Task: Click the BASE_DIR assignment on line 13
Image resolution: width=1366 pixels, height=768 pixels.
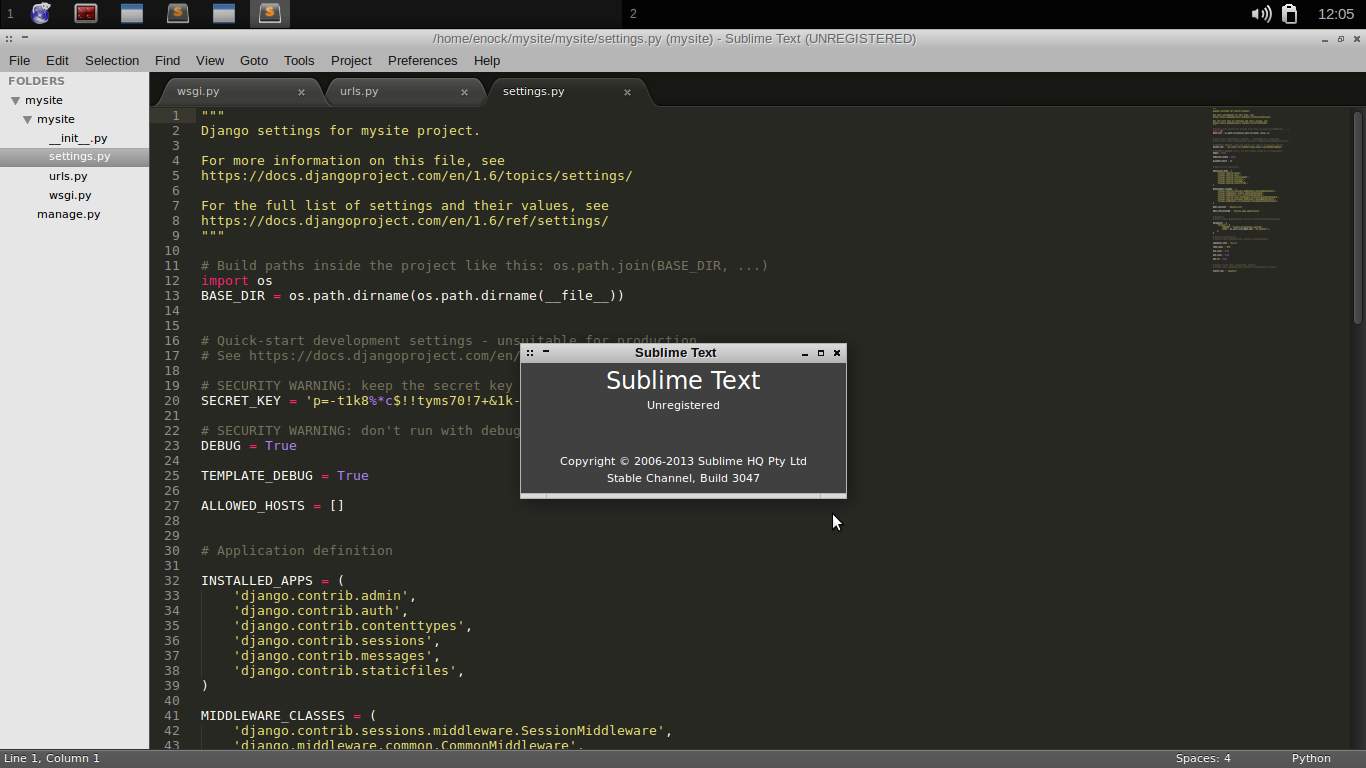Action: click(412, 296)
